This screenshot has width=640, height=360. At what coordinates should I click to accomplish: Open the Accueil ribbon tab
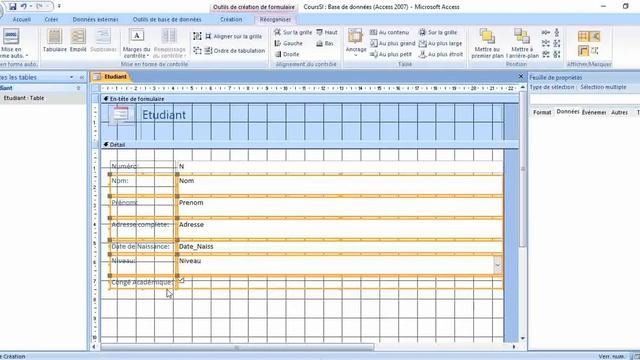pyautogui.click(x=22, y=20)
